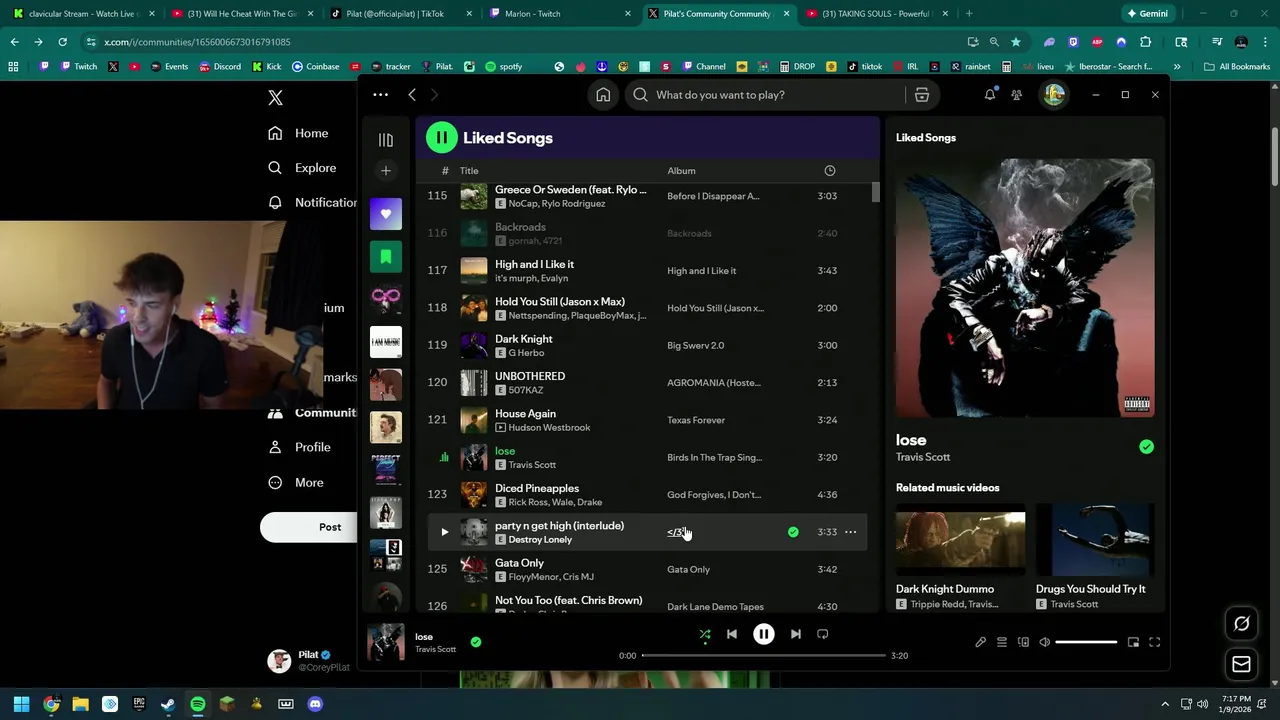Expand the Chrome bookmarks overflow chevron
Viewport: 1280px width, 720px height.
pos(1177,67)
